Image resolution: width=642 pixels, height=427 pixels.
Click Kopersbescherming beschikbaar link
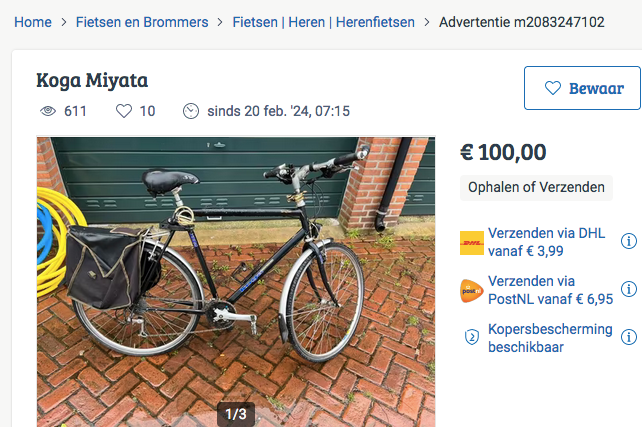[549, 338]
